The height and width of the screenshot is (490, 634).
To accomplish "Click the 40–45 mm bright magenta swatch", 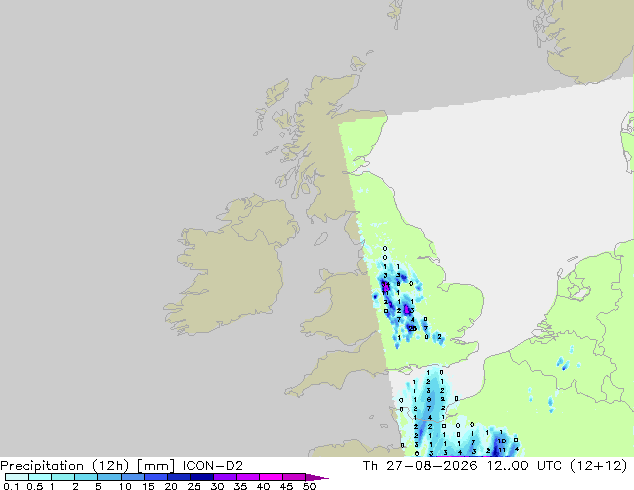I will pos(271,477).
